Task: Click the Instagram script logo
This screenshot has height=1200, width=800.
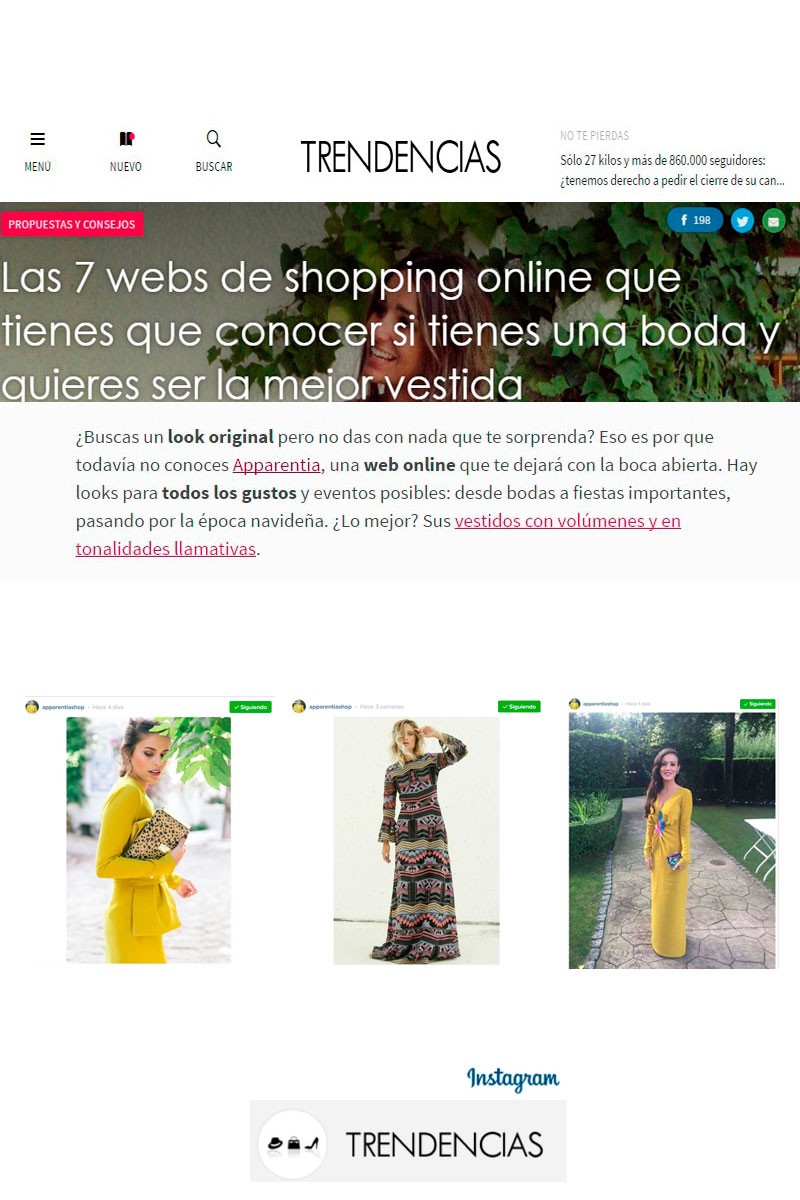Action: click(x=513, y=1079)
